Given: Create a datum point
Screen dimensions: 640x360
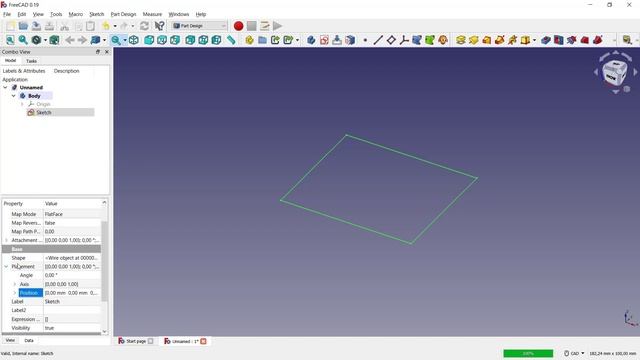Looking at the screenshot, I should [365, 40].
